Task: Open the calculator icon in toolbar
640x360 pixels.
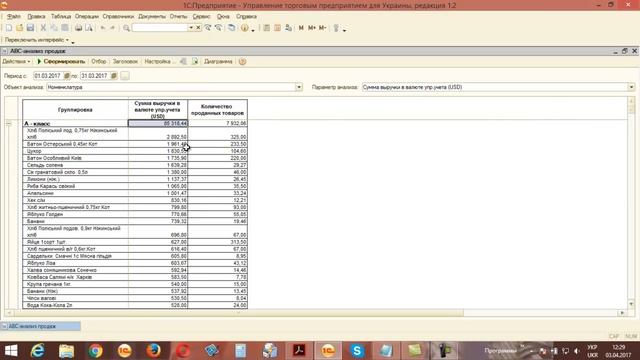Action: (267, 28)
